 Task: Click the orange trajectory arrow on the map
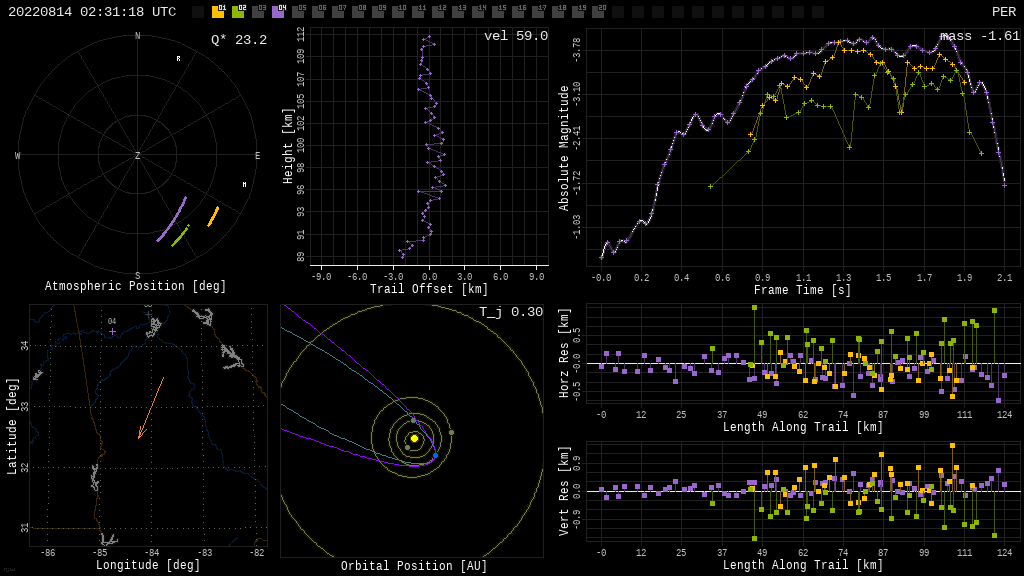tap(151, 408)
